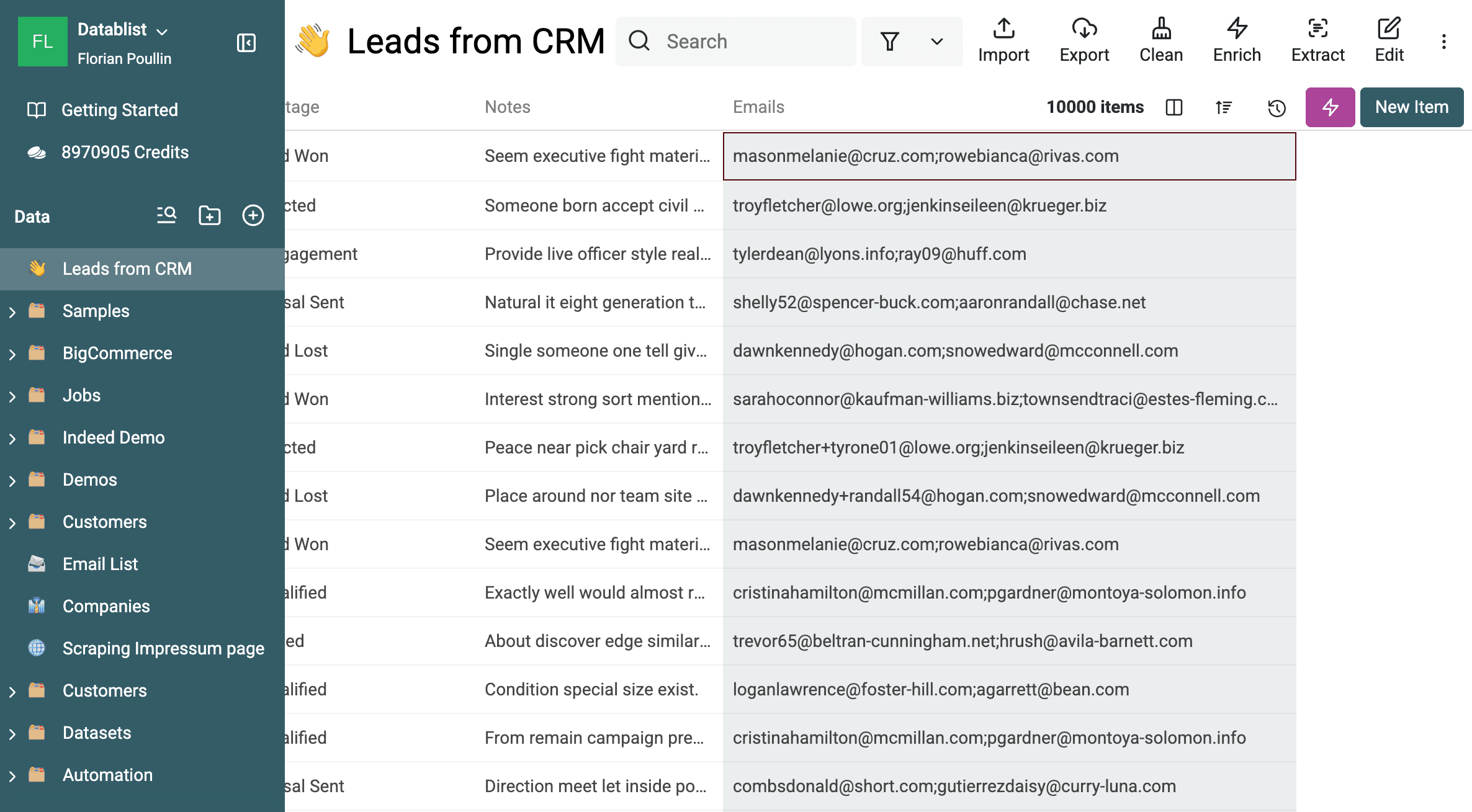The image size is (1472, 812).
Task: Click the Enrich lightning icon
Action: tap(1237, 40)
